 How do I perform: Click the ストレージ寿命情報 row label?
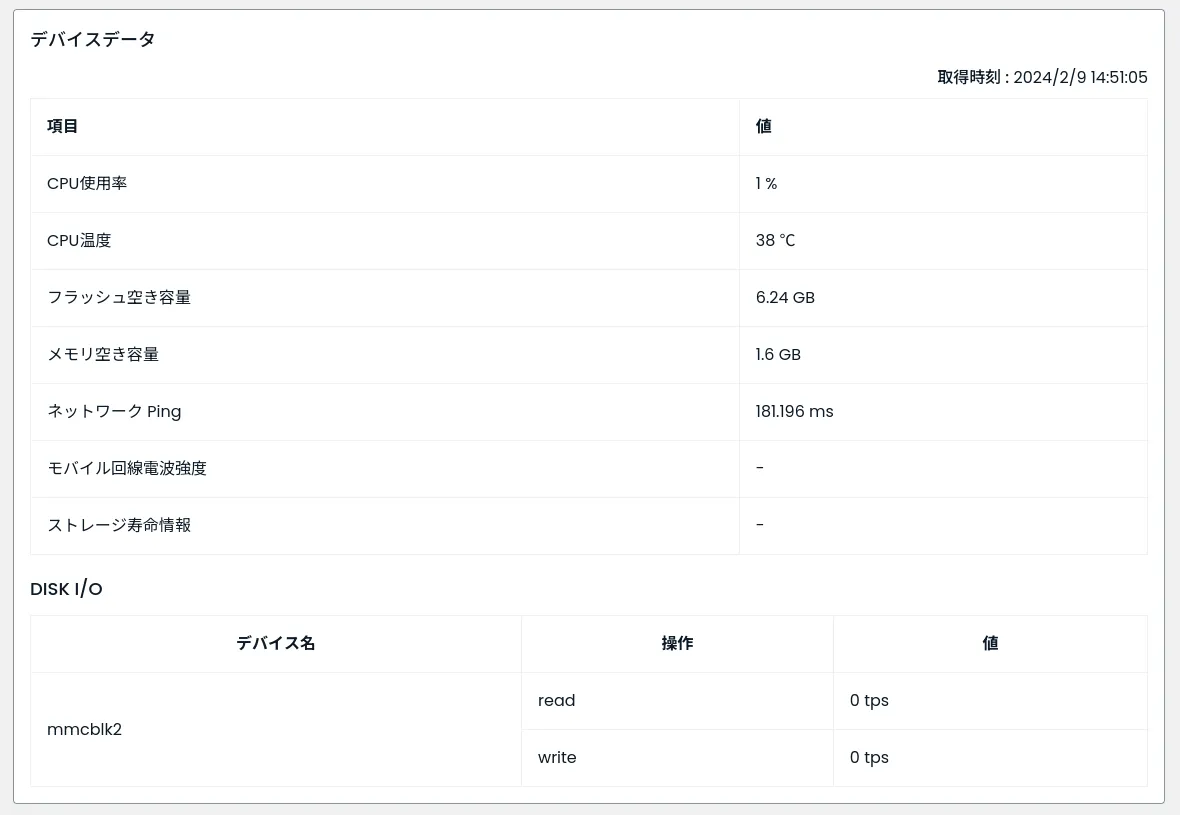coord(119,525)
